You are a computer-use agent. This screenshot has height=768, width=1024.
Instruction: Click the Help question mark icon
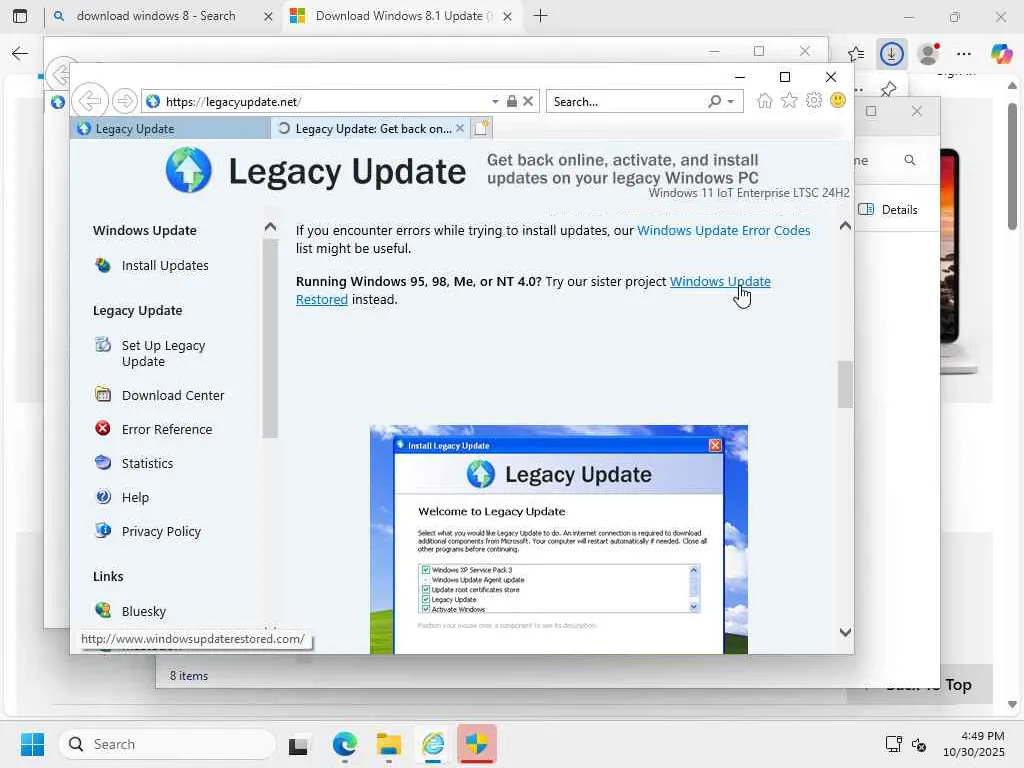103,496
